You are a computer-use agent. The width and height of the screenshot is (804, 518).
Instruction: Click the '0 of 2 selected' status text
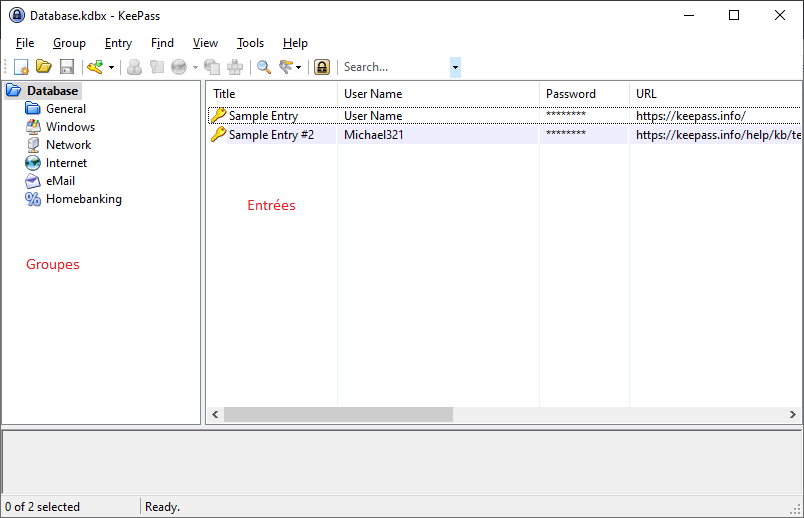coord(43,507)
